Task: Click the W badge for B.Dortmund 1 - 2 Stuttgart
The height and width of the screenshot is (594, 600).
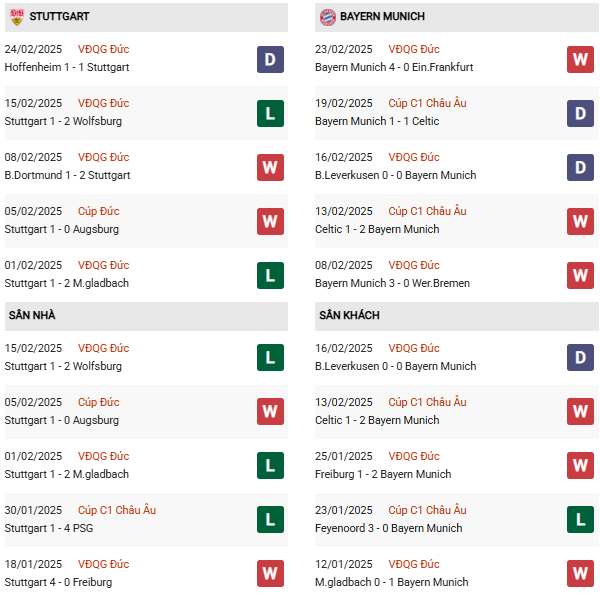Action: click(x=270, y=167)
